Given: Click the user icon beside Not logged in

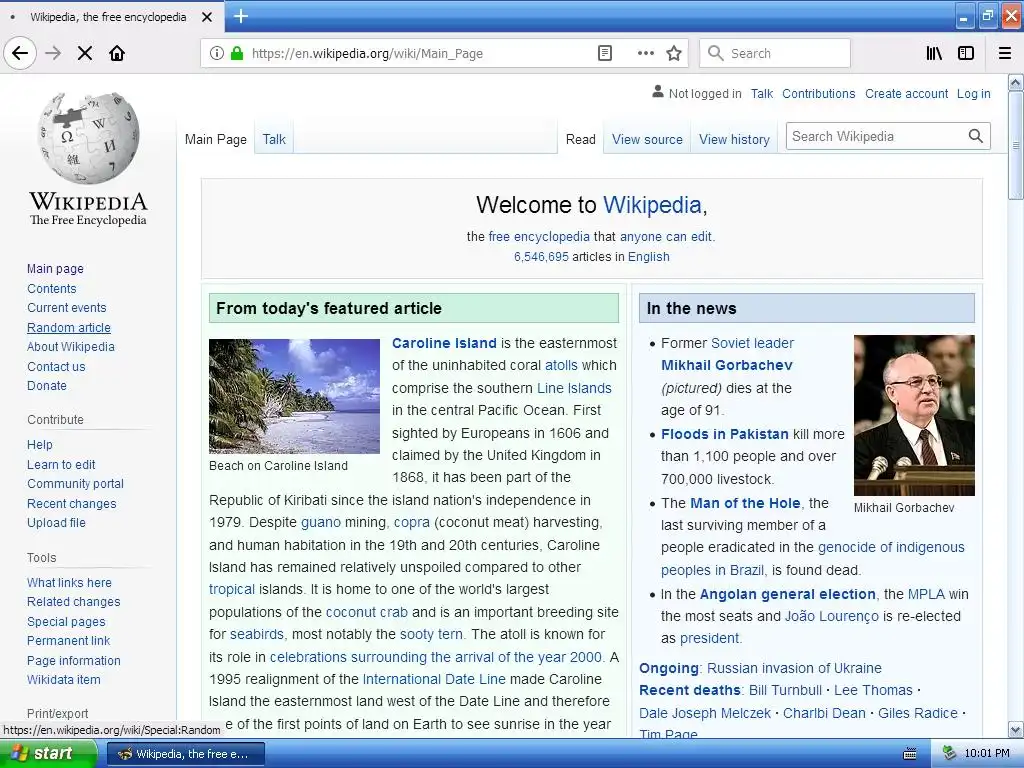Looking at the screenshot, I should click(658, 93).
